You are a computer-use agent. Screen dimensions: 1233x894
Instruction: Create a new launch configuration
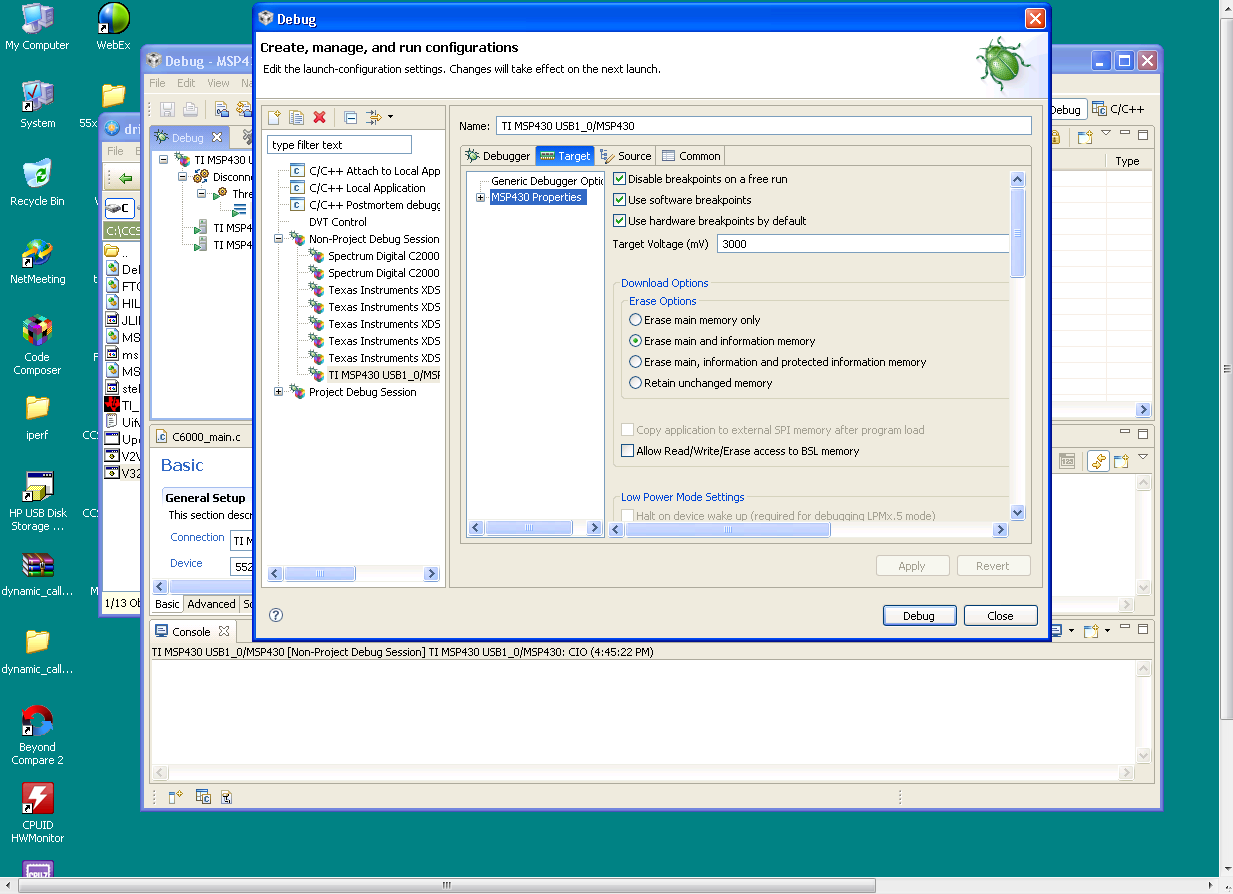274,117
